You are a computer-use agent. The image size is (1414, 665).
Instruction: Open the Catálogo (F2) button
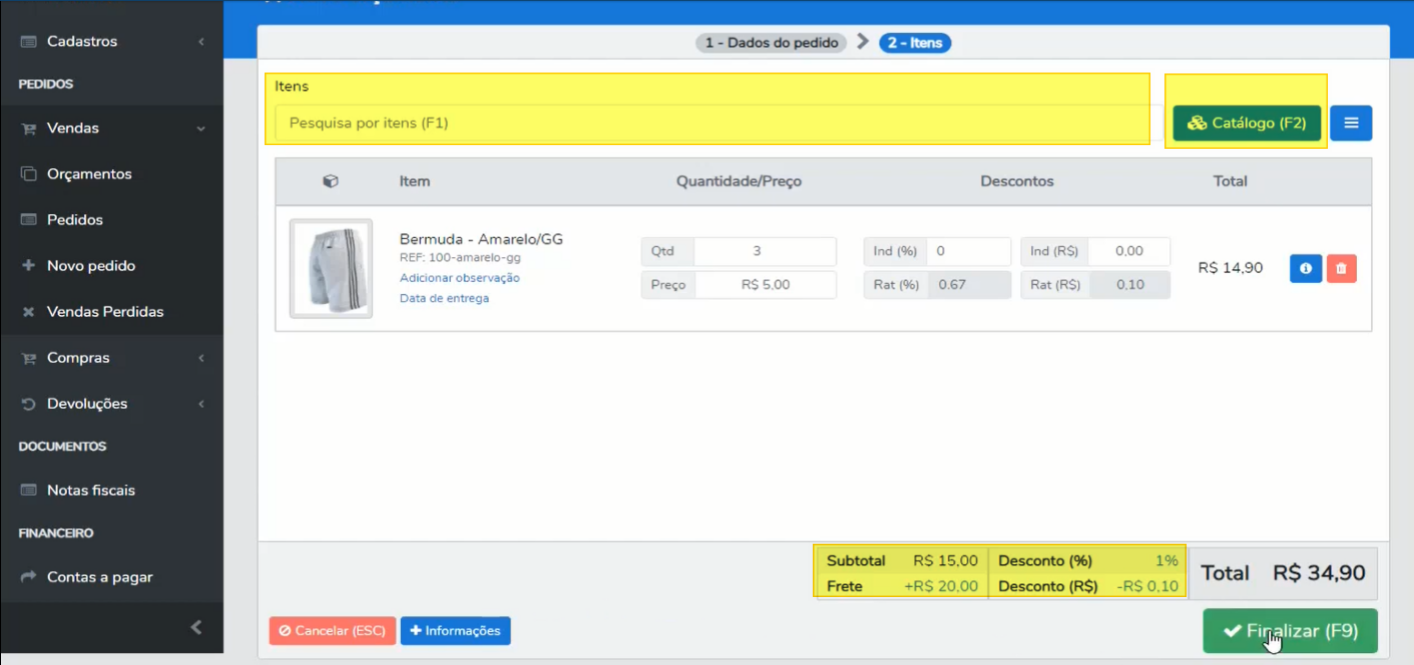(x=1247, y=123)
